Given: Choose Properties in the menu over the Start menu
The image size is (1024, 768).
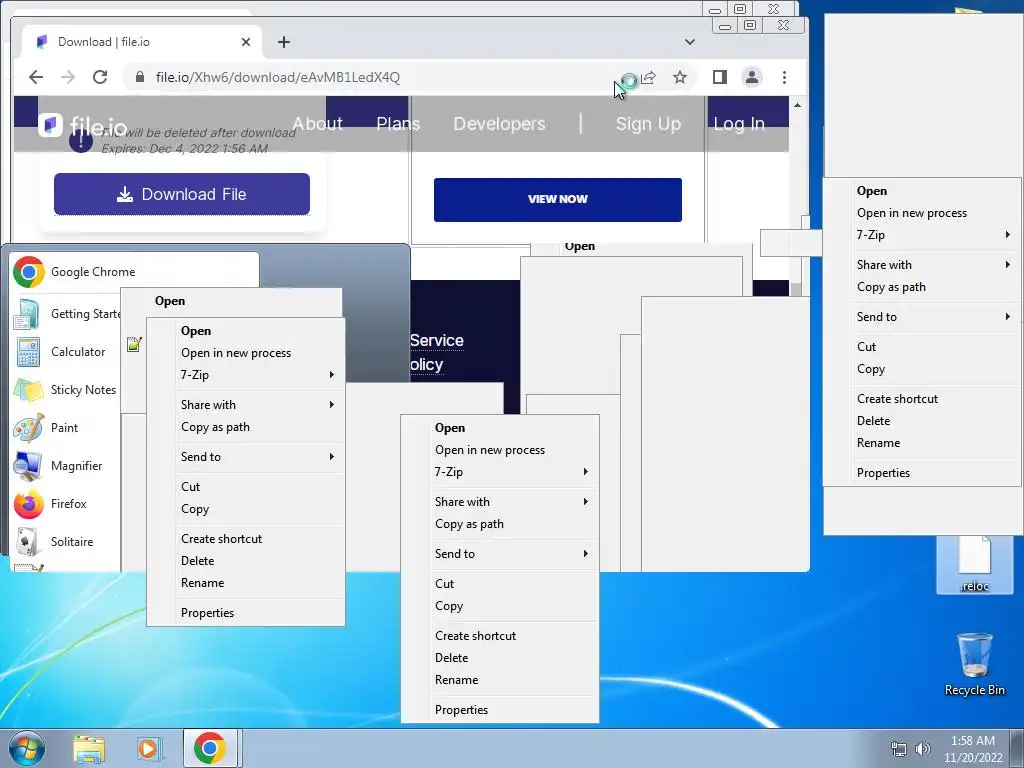Looking at the screenshot, I should click(x=246, y=613).
